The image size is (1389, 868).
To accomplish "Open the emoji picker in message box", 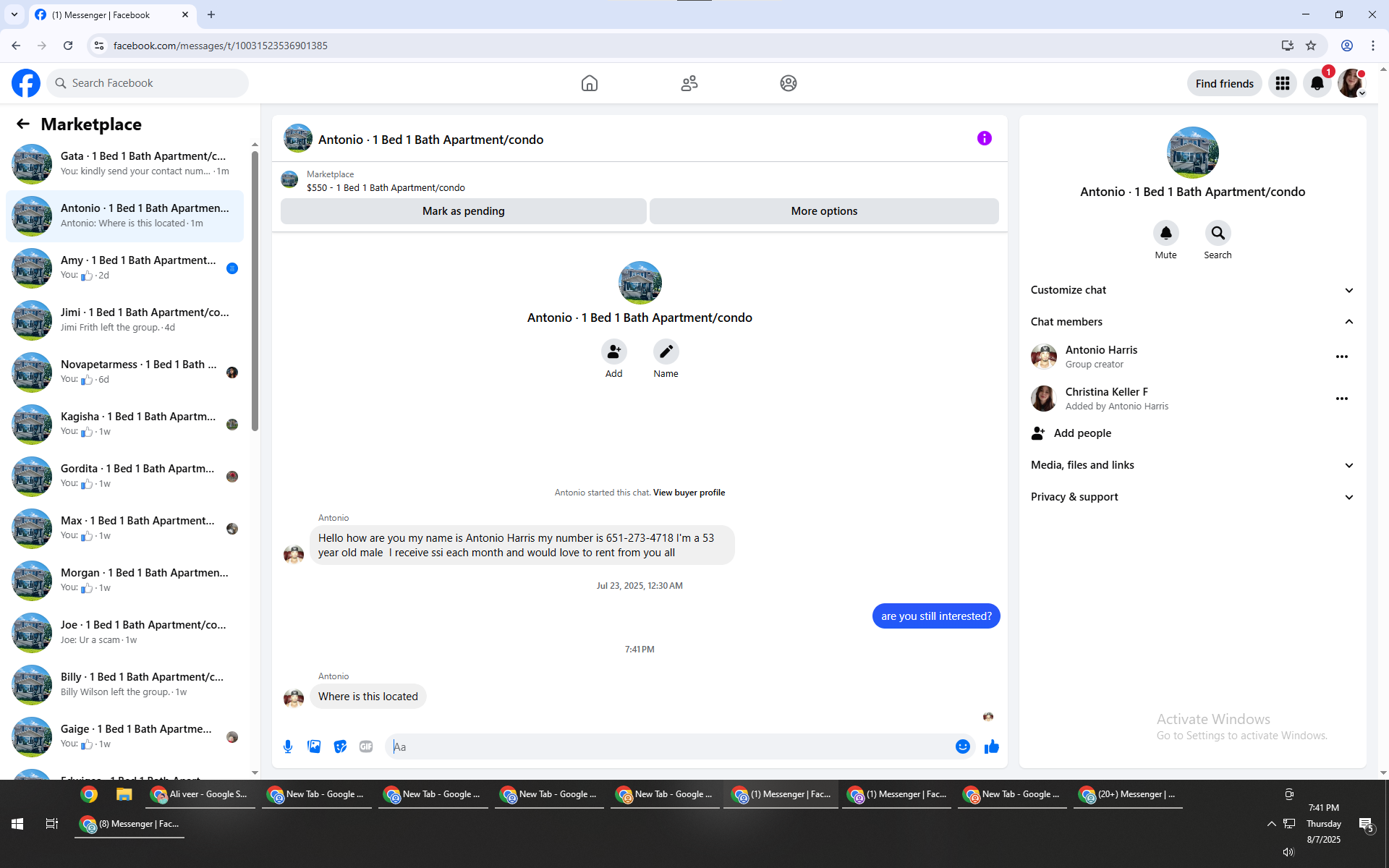I will tap(963, 746).
